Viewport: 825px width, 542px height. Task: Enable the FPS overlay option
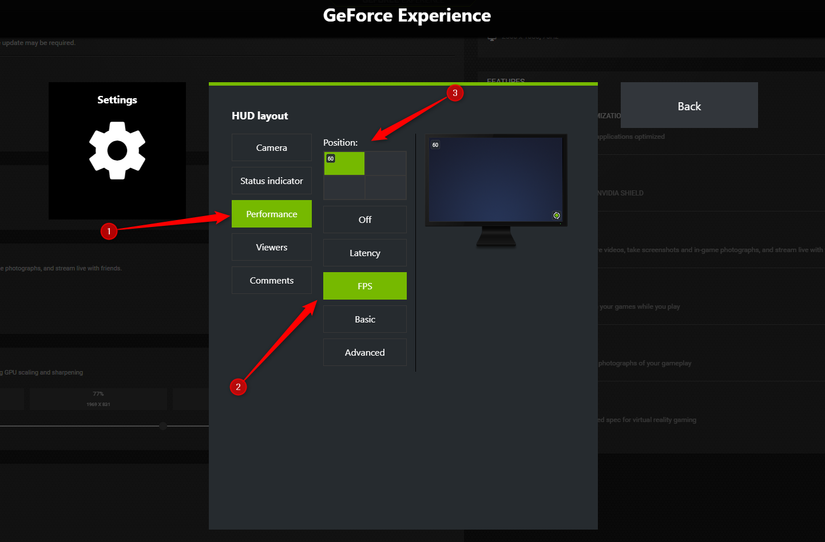coord(365,286)
